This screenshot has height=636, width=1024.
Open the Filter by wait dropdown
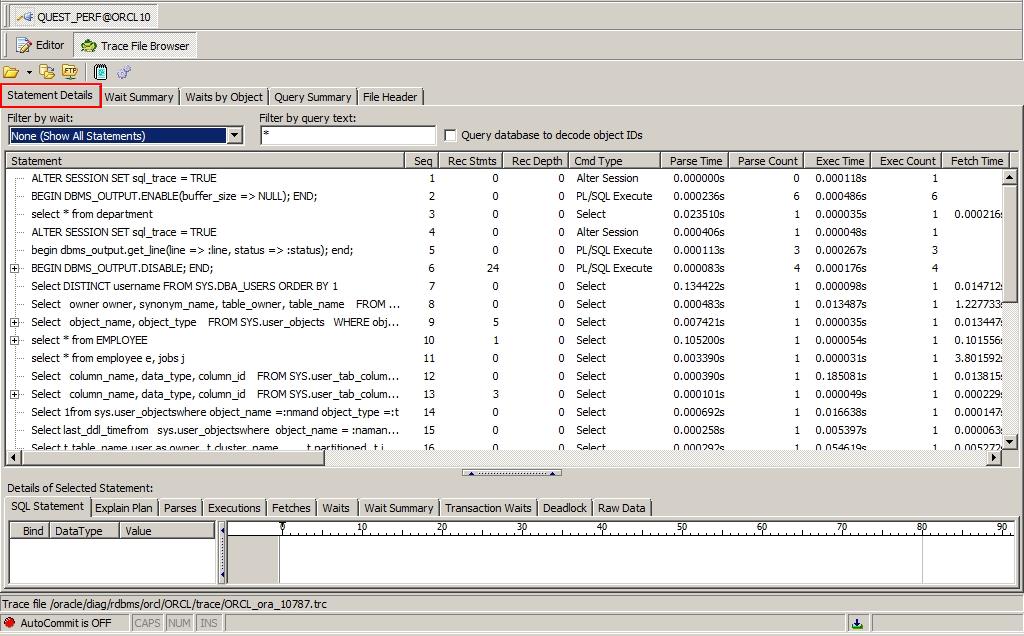[x=235, y=136]
